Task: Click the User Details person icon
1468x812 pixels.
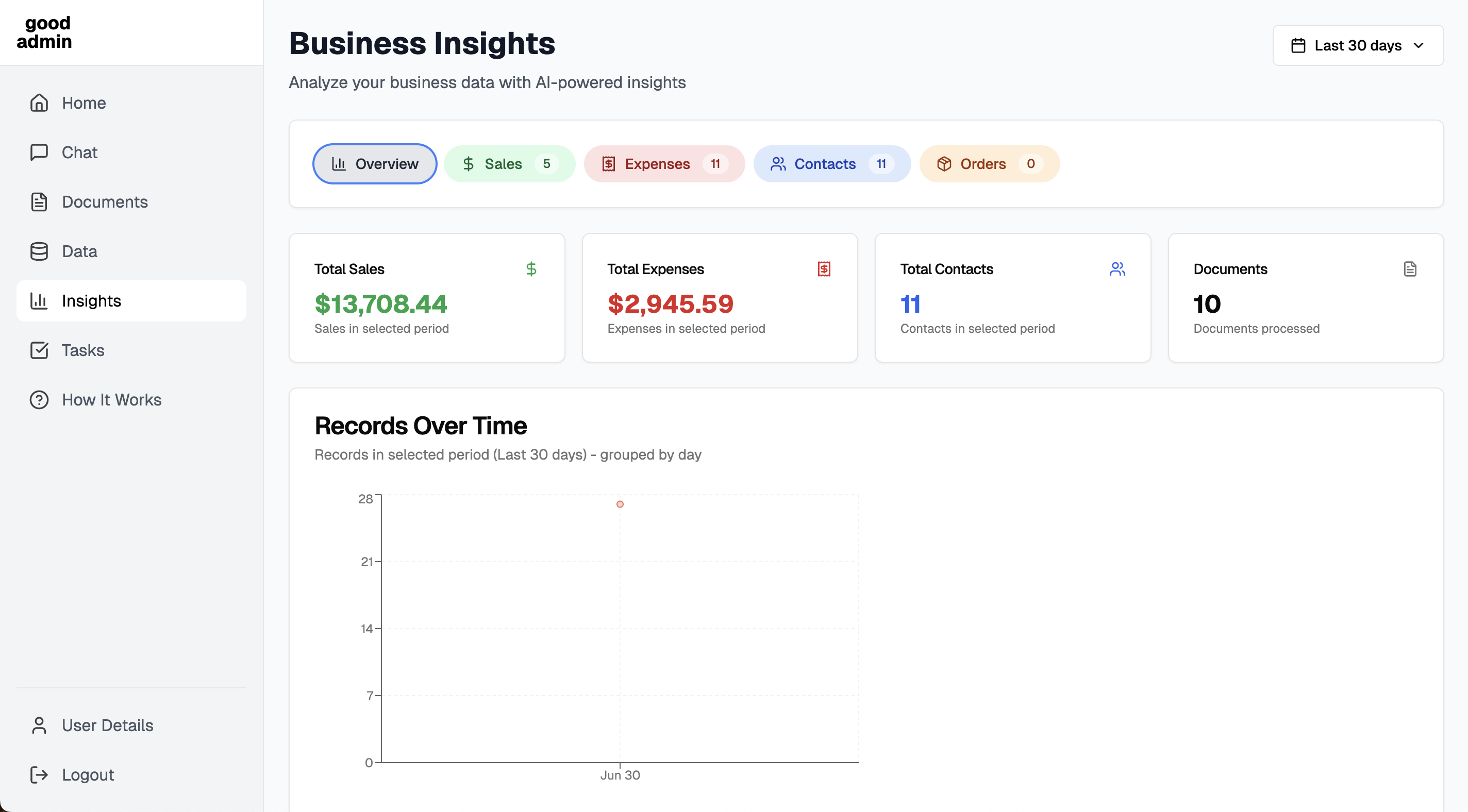Action: 39,725
